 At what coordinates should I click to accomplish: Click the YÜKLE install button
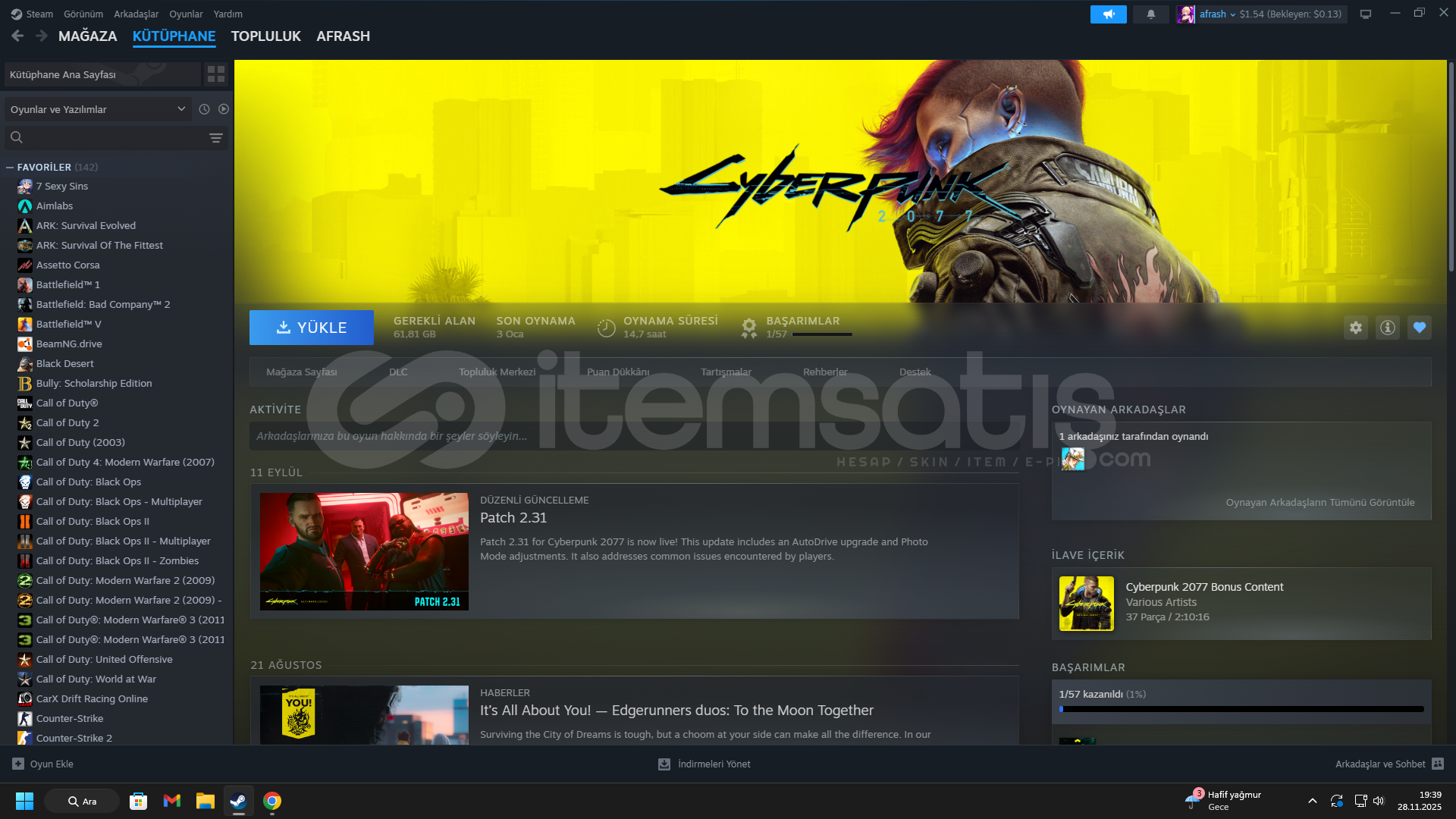[311, 328]
